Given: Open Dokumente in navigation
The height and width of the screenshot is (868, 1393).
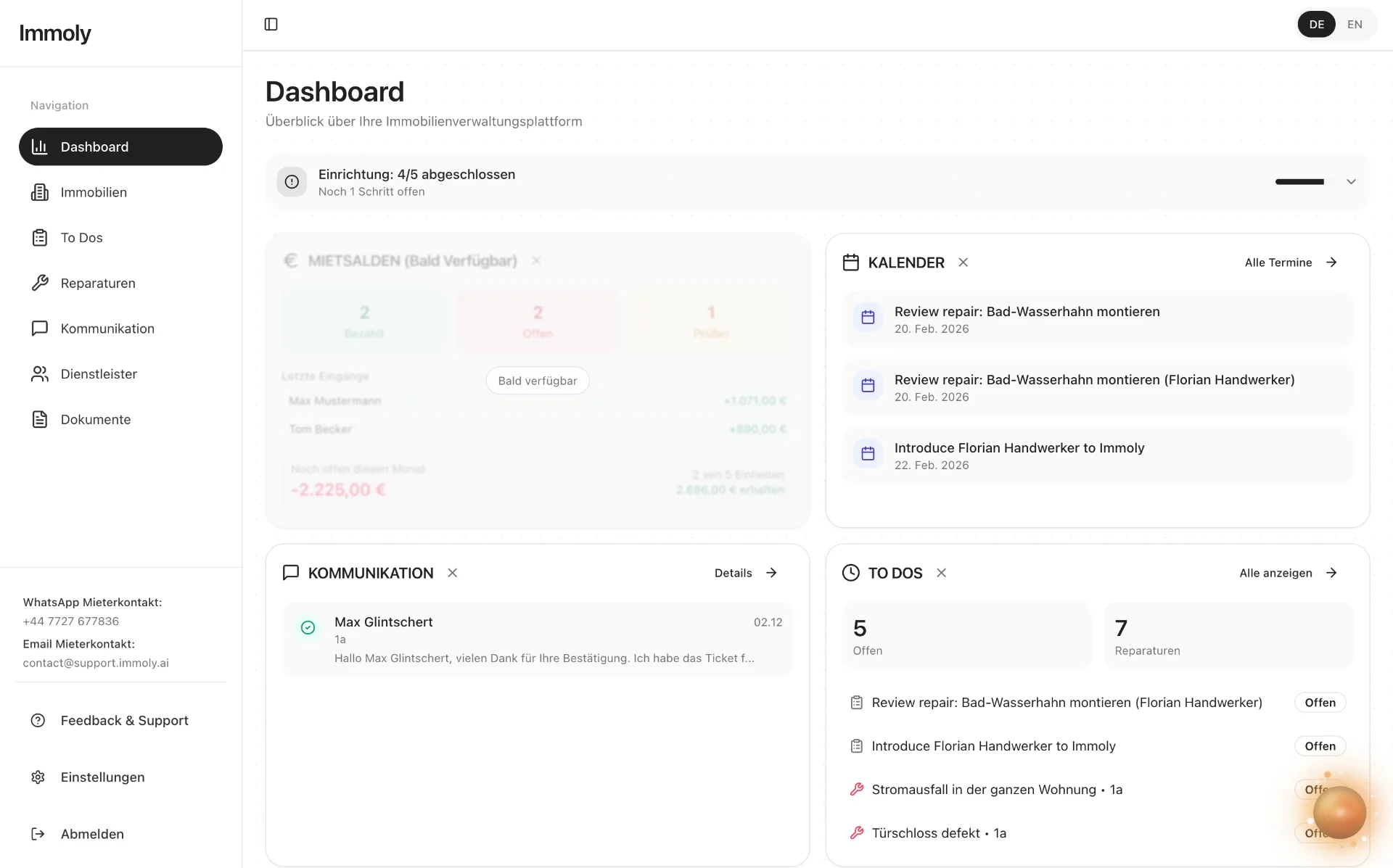Looking at the screenshot, I should [x=120, y=419].
